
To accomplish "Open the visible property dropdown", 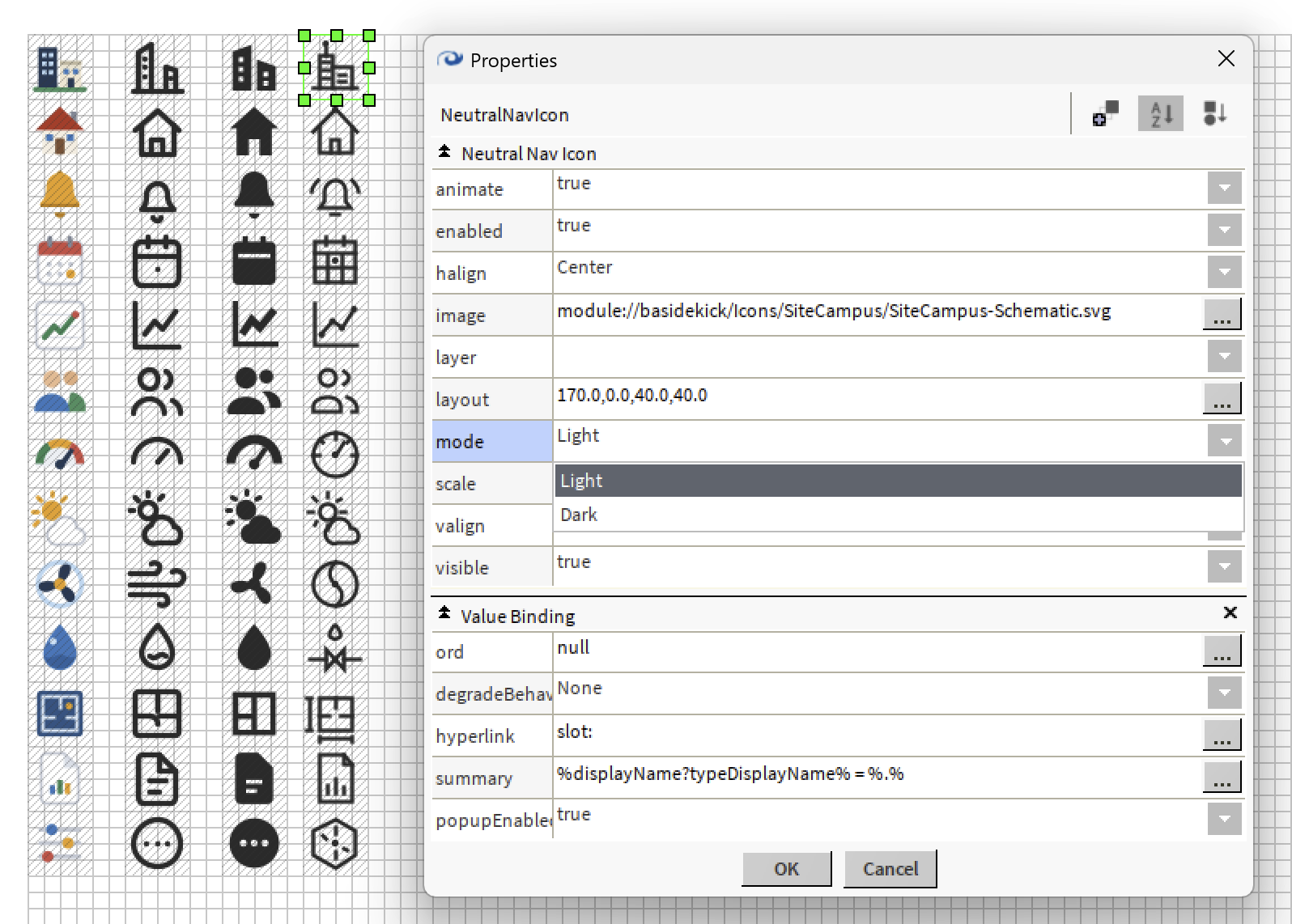I will 1224,566.
